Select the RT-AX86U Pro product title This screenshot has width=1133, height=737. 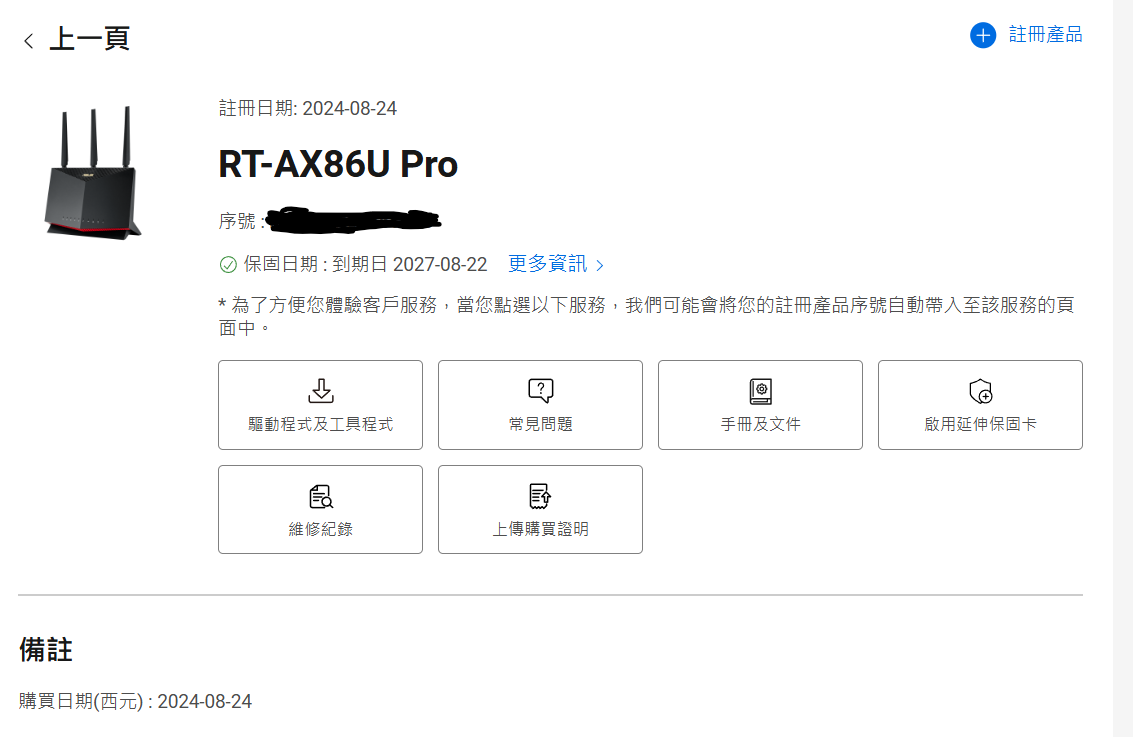(338, 164)
